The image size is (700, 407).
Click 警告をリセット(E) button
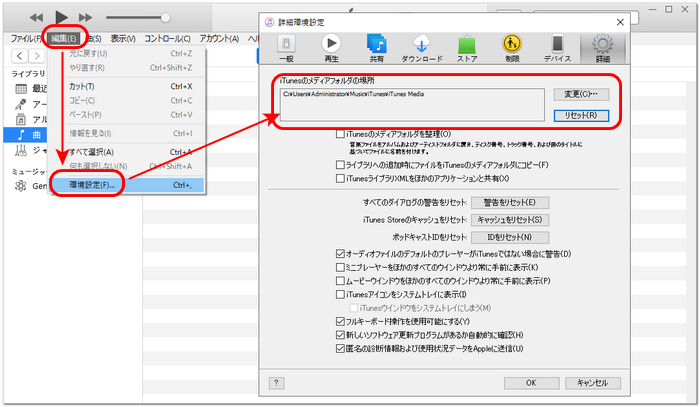(x=510, y=202)
